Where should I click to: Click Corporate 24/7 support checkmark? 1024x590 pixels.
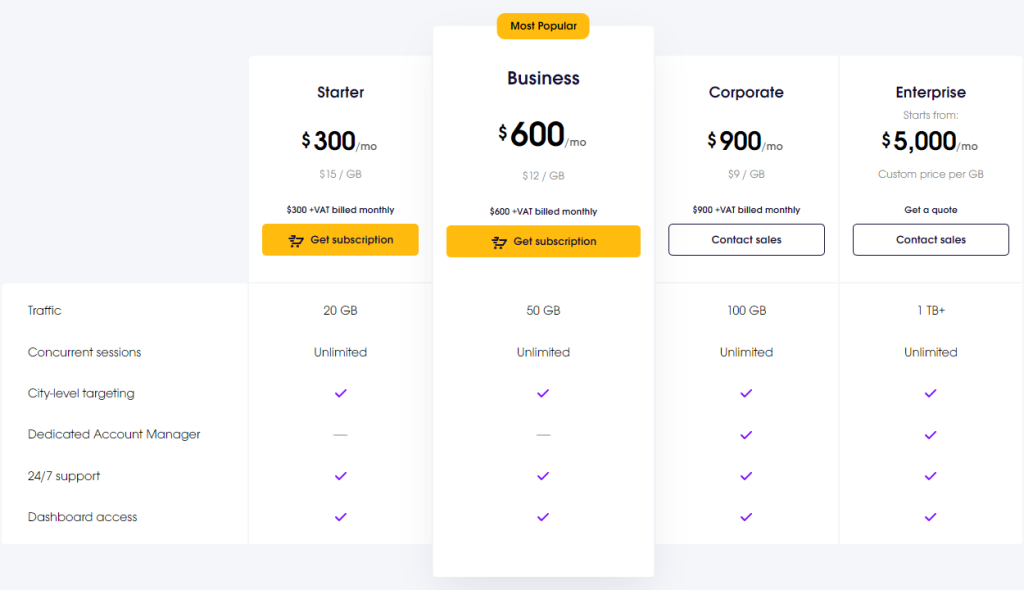746,476
